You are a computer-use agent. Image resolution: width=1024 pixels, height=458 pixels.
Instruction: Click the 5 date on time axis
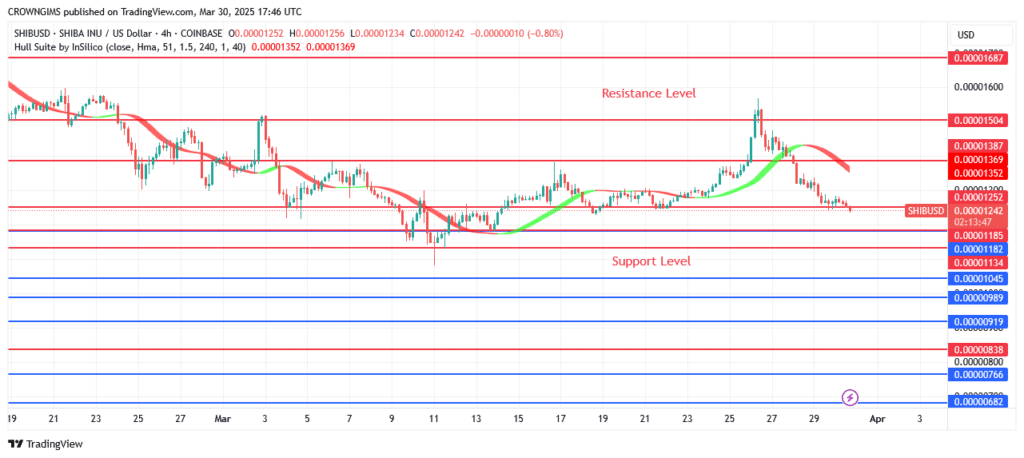[307, 418]
